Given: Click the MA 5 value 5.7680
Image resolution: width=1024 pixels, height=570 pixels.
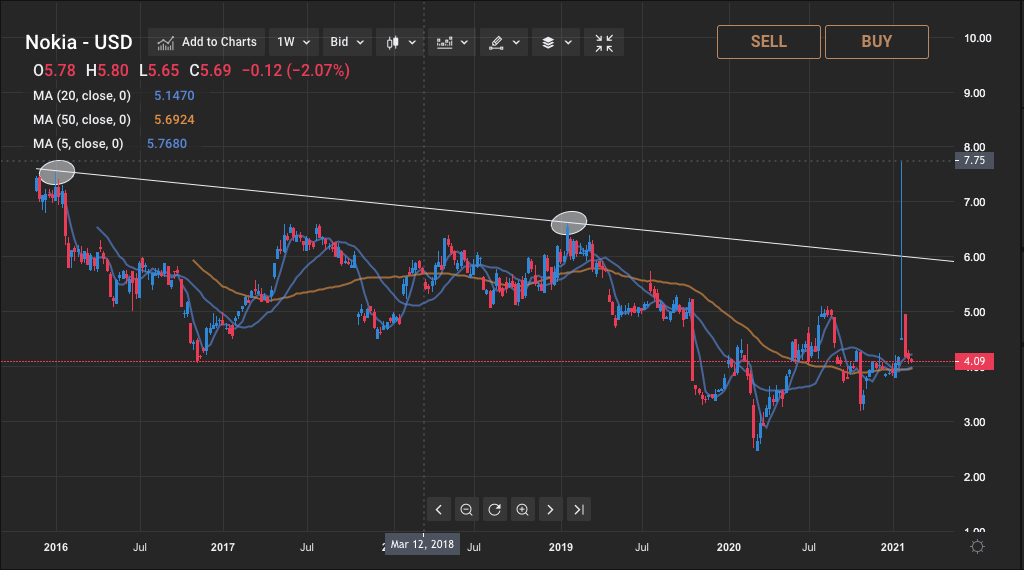Looking at the screenshot, I should point(167,144).
